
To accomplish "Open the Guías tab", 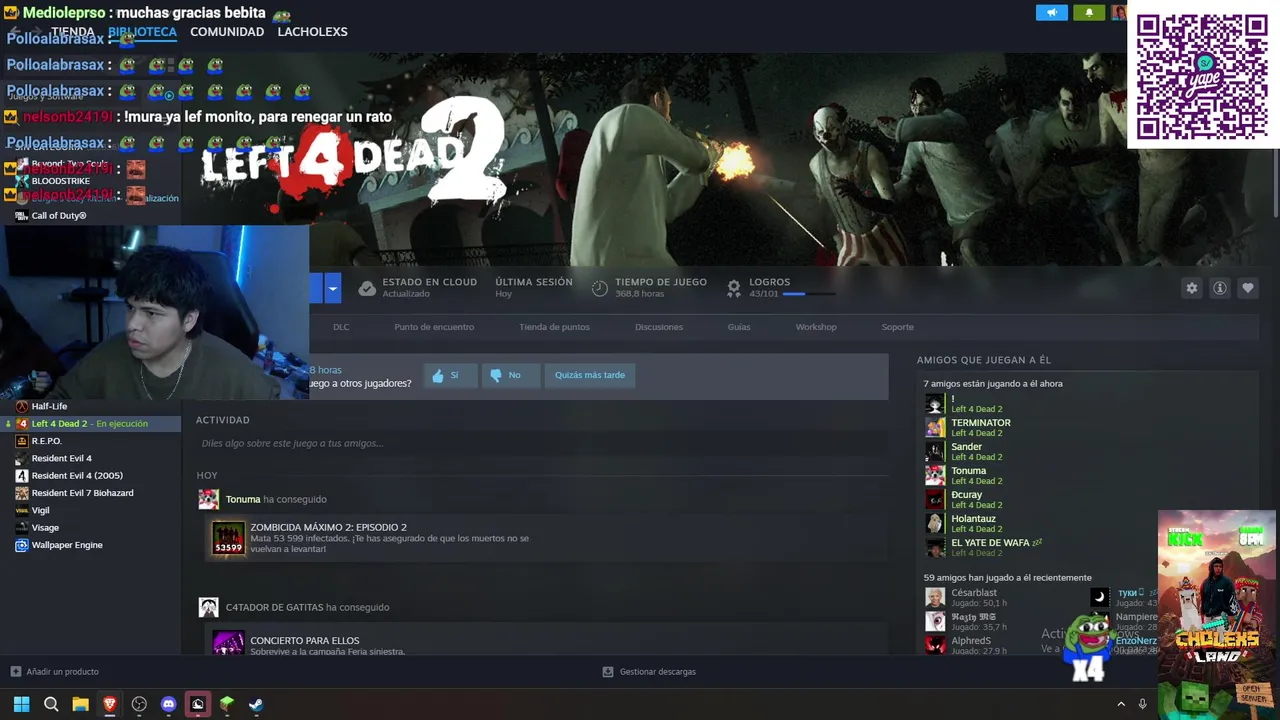I will tap(739, 327).
